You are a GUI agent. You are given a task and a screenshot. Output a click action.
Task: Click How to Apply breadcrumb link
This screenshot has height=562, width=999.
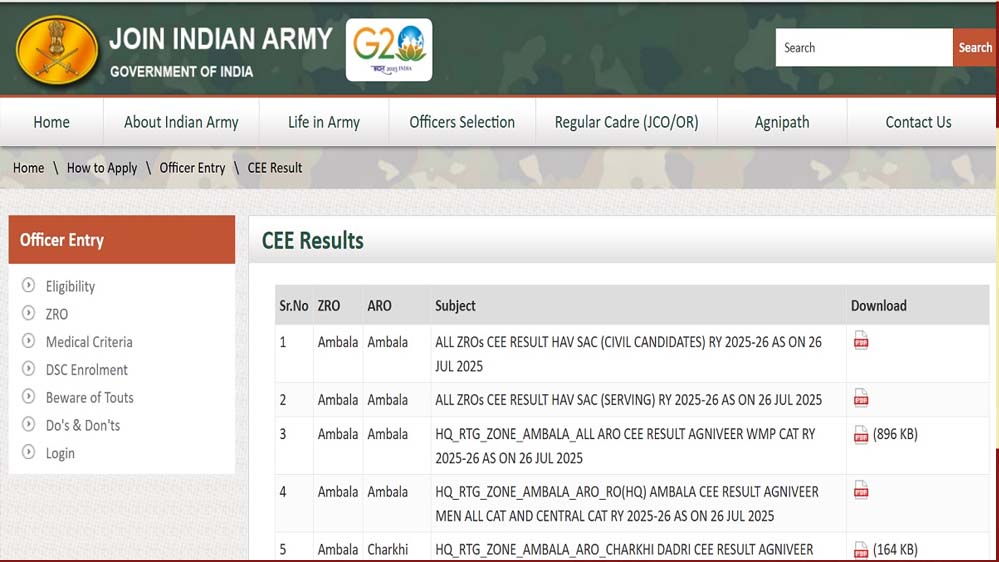102,168
